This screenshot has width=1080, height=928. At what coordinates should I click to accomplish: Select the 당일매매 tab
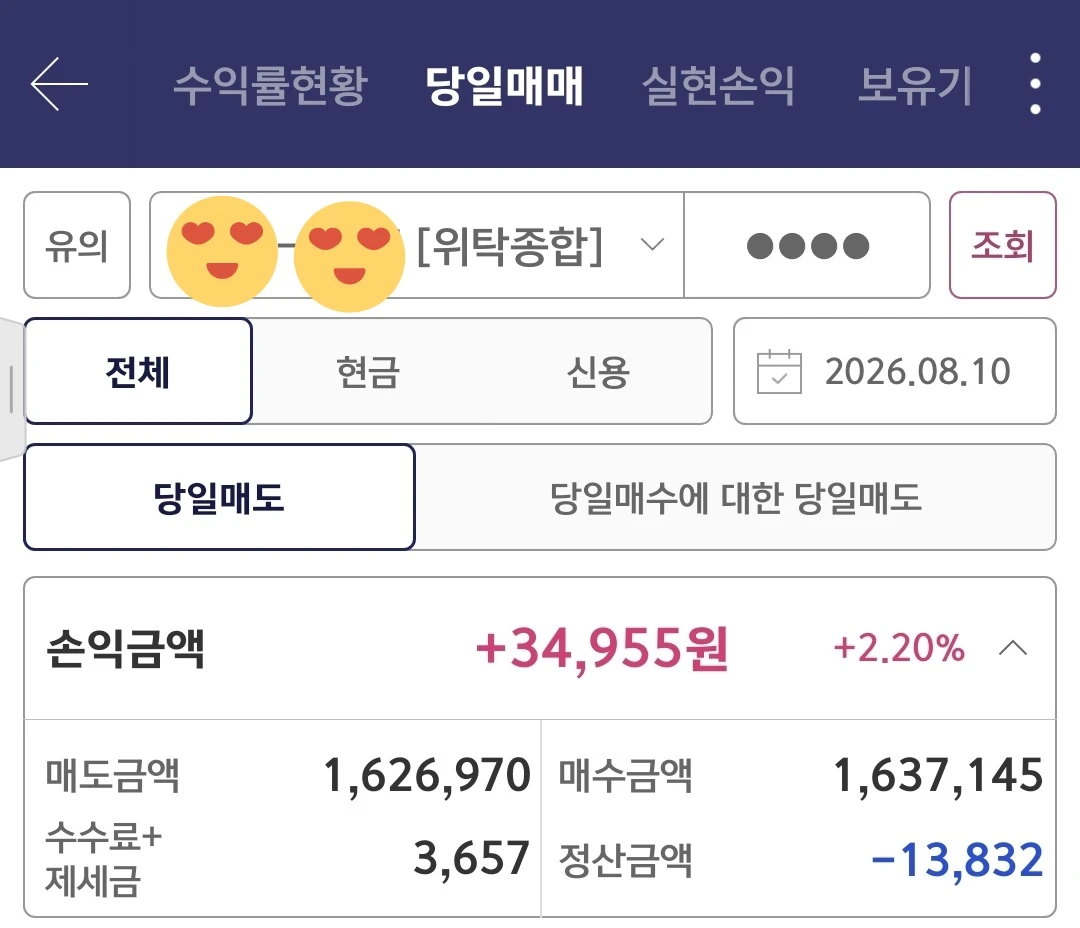[504, 86]
